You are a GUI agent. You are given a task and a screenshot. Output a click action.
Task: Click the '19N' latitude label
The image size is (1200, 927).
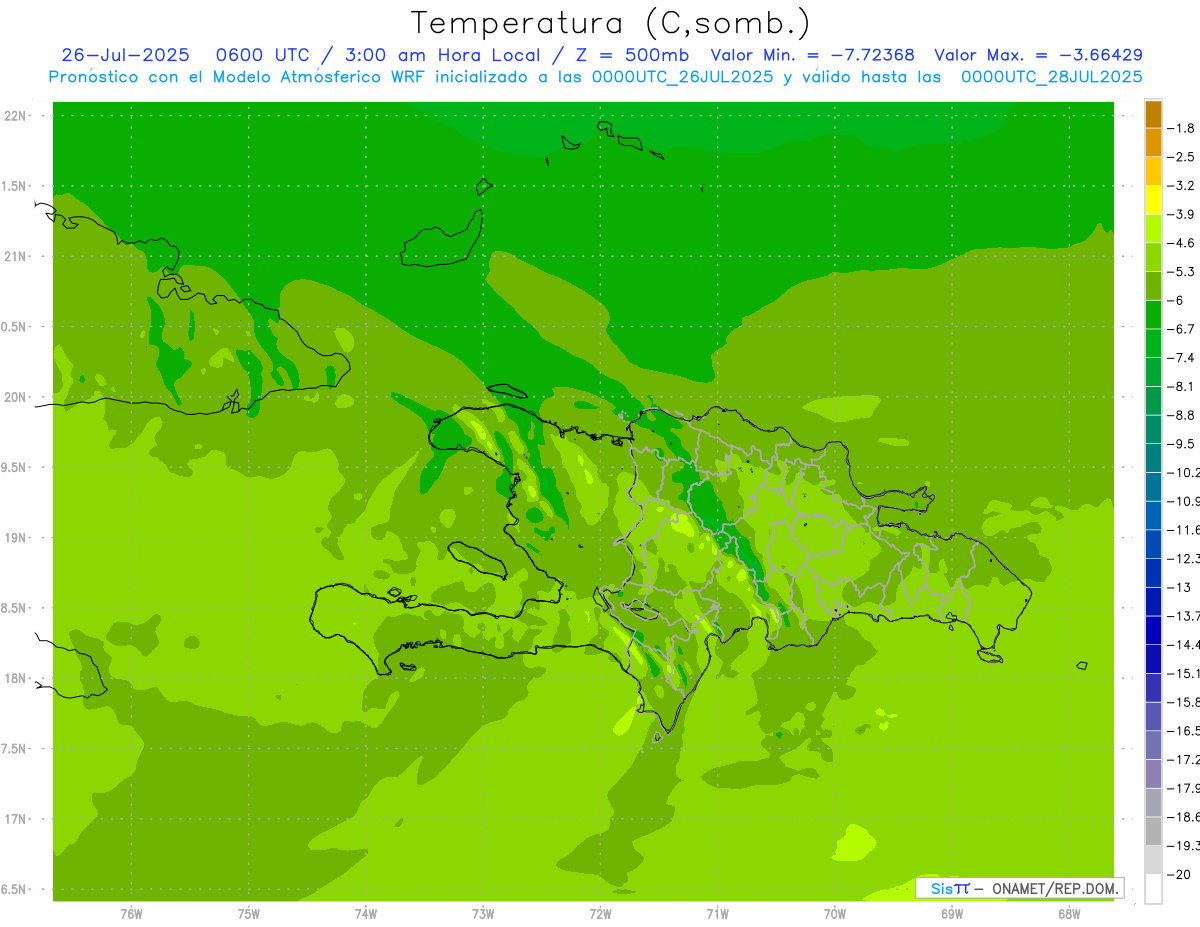pyautogui.click(x=17, y=538)
